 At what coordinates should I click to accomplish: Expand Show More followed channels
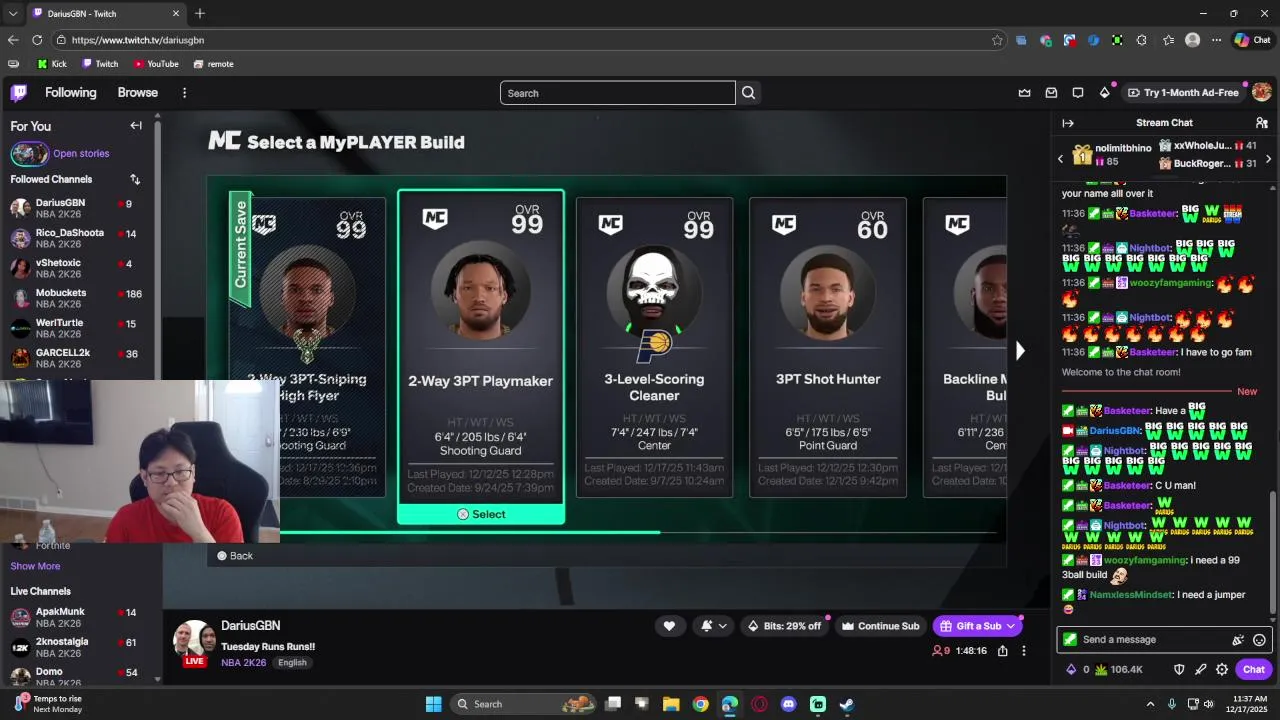coord(35,566)
